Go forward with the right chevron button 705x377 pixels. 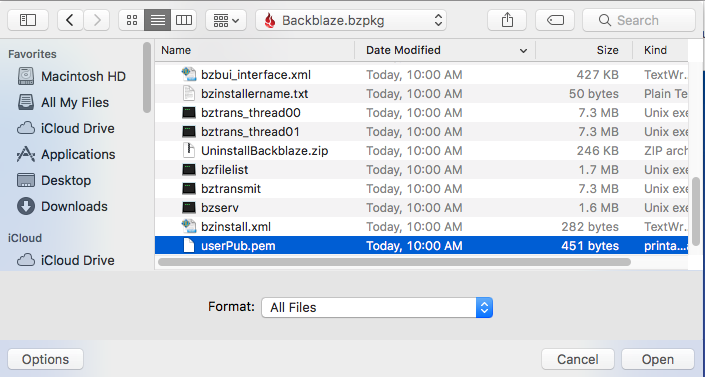point(97,20)
